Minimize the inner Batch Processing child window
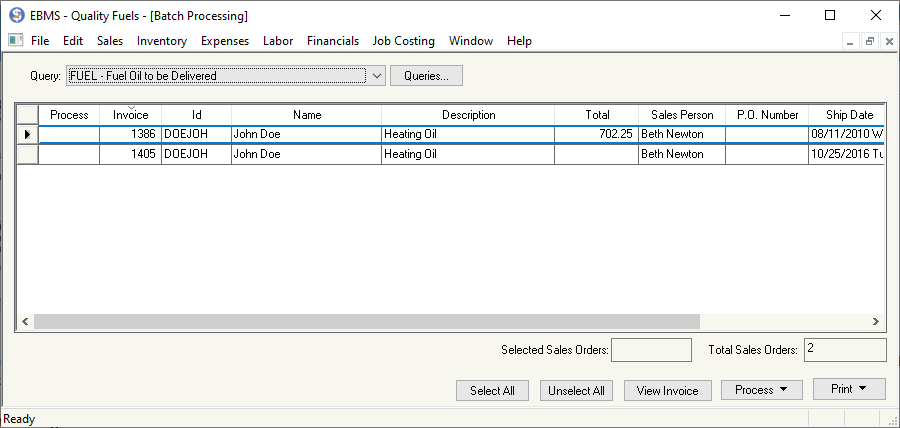900x428 pixels. coord(851,41)
